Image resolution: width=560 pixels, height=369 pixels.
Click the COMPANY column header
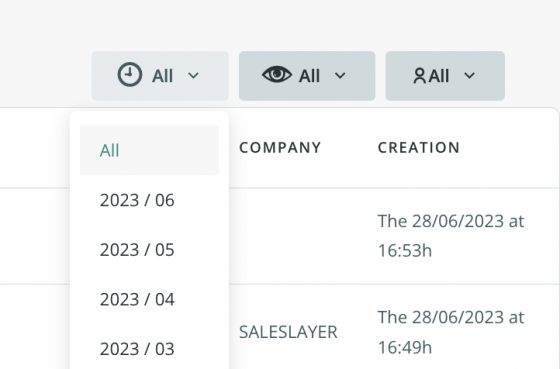280,148
